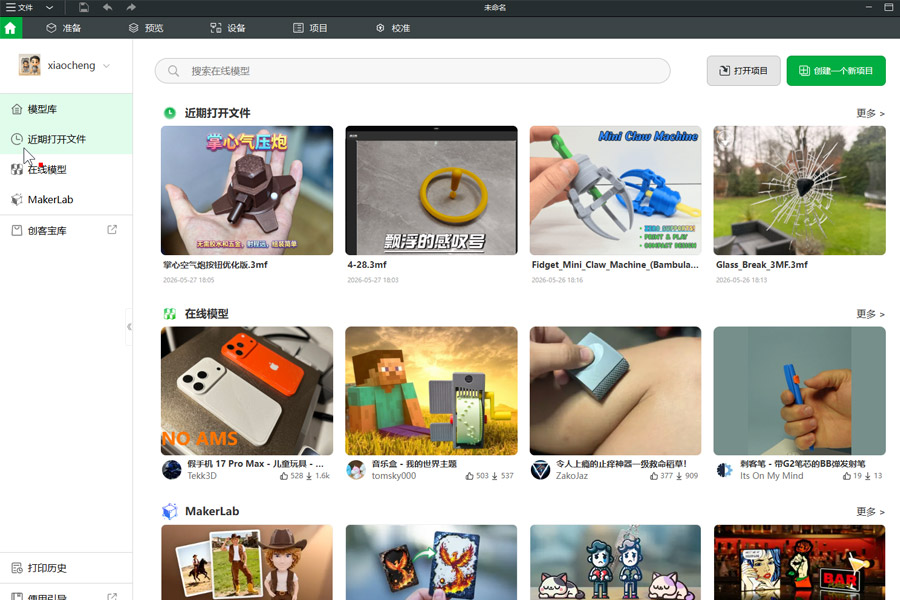
Task: Open the Glass_Break_3MF.3mf thumbnail
Action: click(x=800, y=190)
